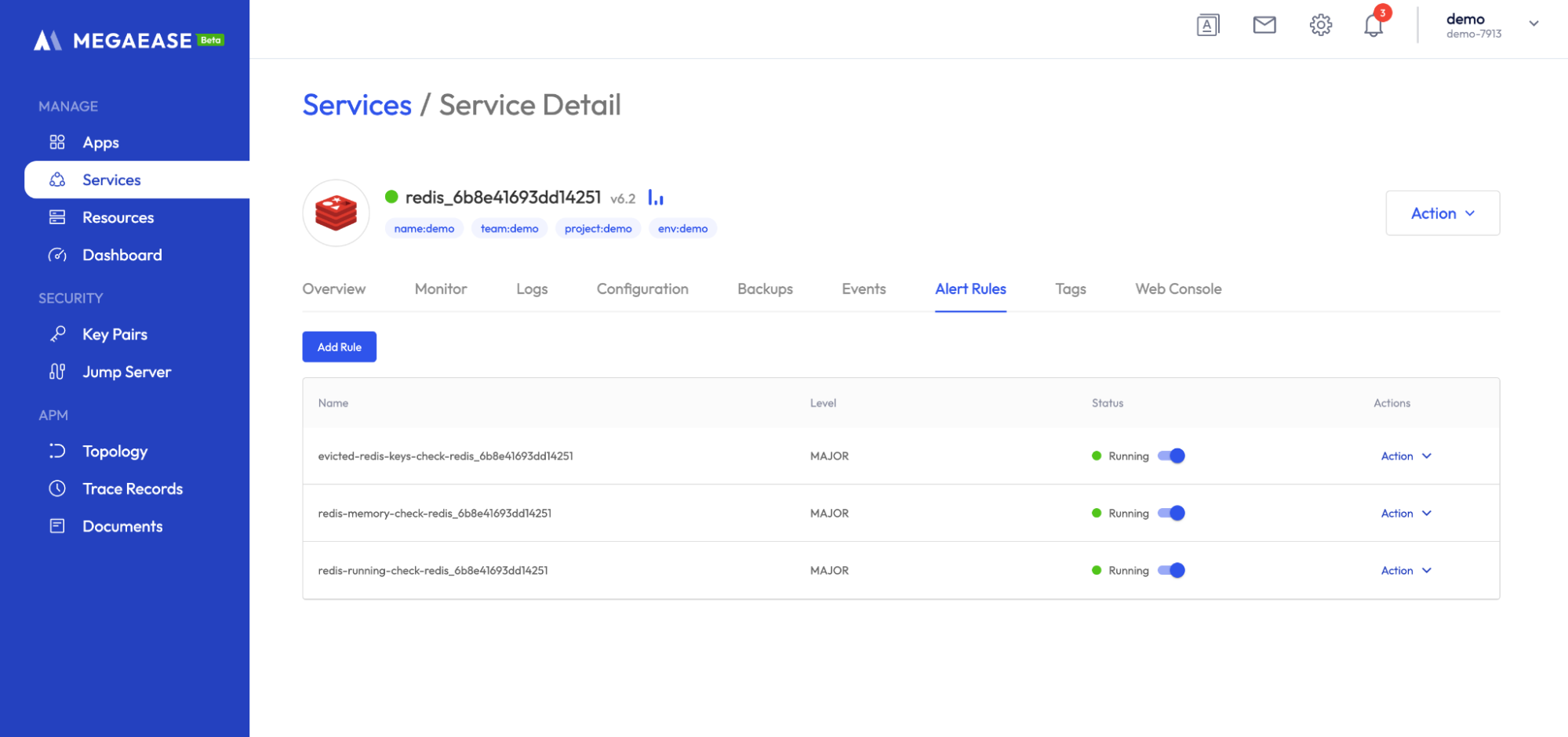Open Action menu for evicted-redis-keys-check rule
The width and height of the screenshot is (1568, 737).
point(1406,456)
